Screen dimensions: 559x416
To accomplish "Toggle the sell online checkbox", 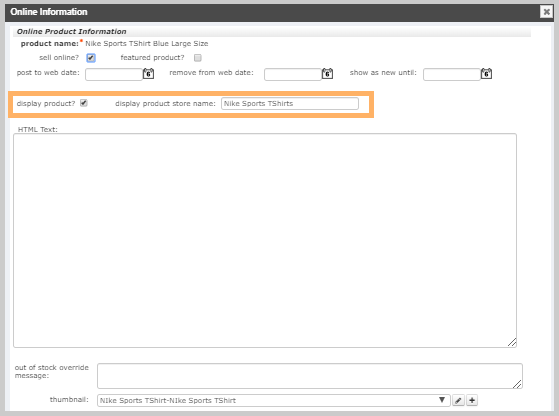I will (91, 58).
